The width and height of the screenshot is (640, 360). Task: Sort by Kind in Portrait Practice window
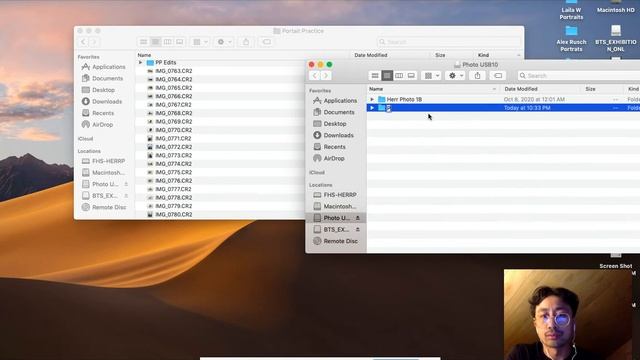(x=483, y=55)
